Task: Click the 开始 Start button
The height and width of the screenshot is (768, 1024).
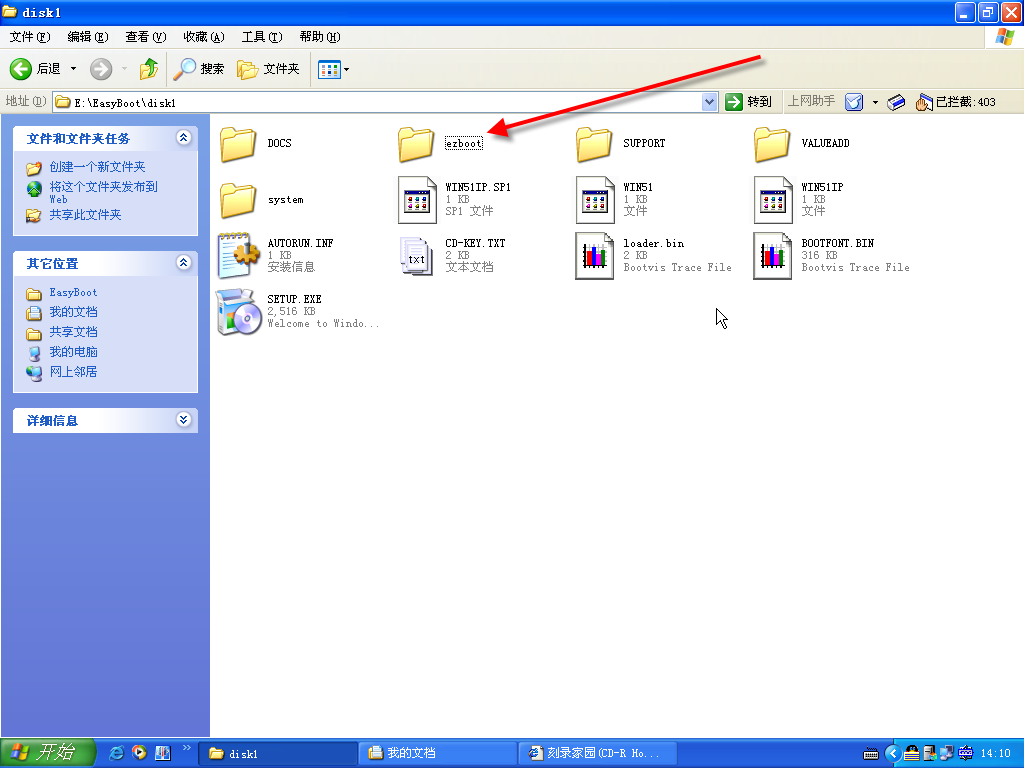Action: coord(48,753)
